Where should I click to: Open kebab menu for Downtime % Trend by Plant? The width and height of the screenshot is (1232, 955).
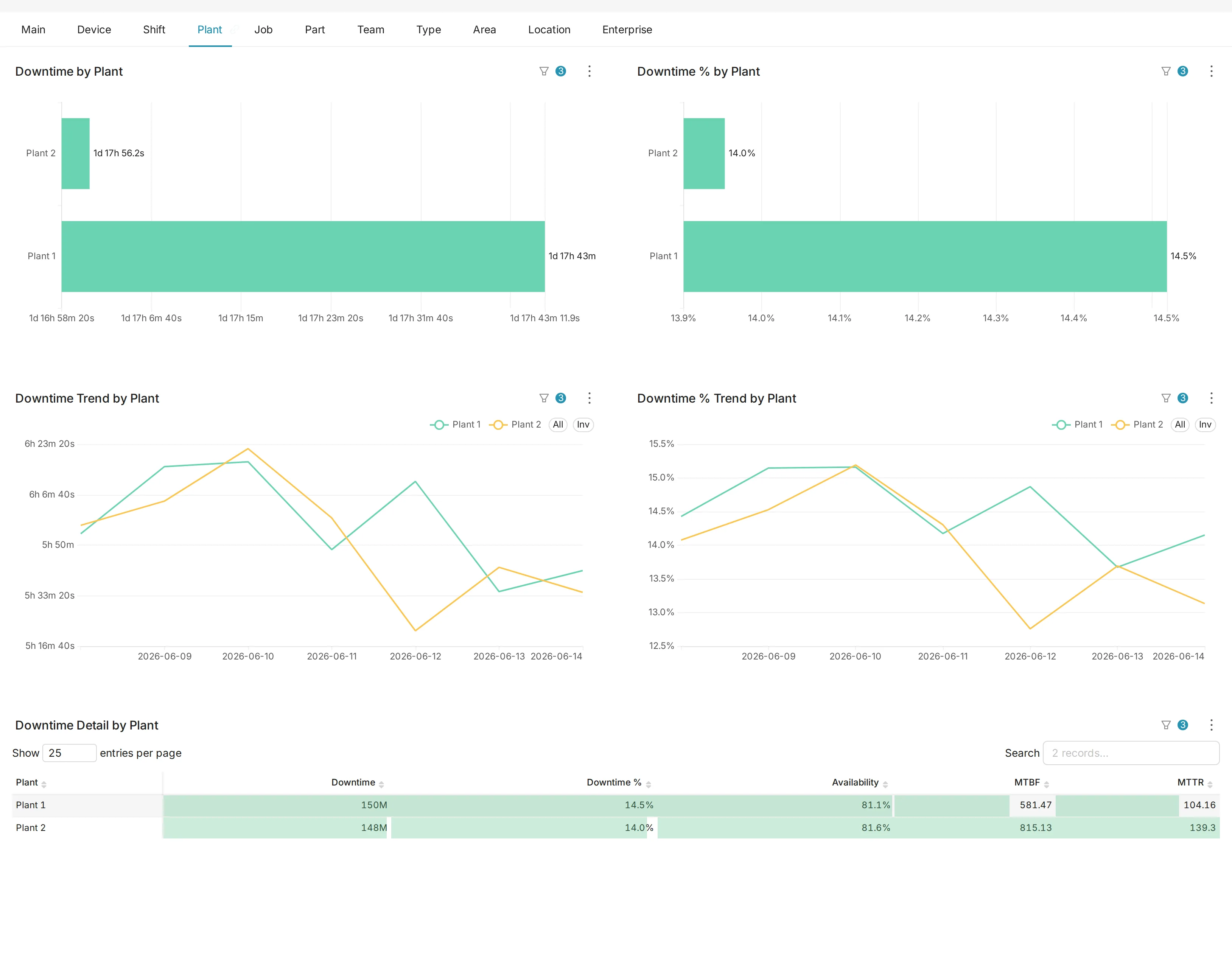coord(1211,398)
